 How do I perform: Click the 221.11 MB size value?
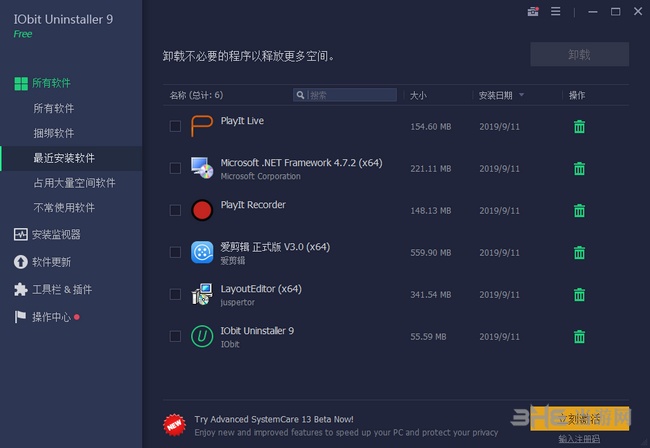click(431, 169)
